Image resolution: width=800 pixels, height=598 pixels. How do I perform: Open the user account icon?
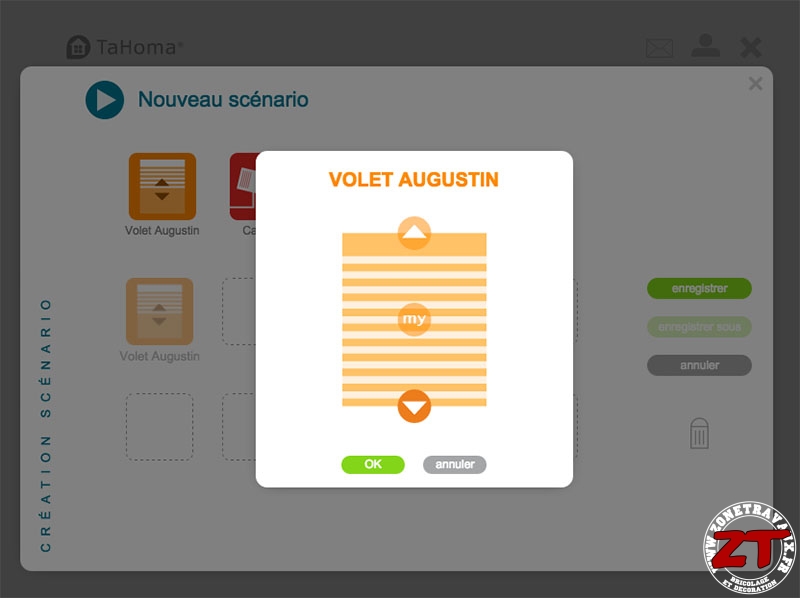tap(706, 46)
